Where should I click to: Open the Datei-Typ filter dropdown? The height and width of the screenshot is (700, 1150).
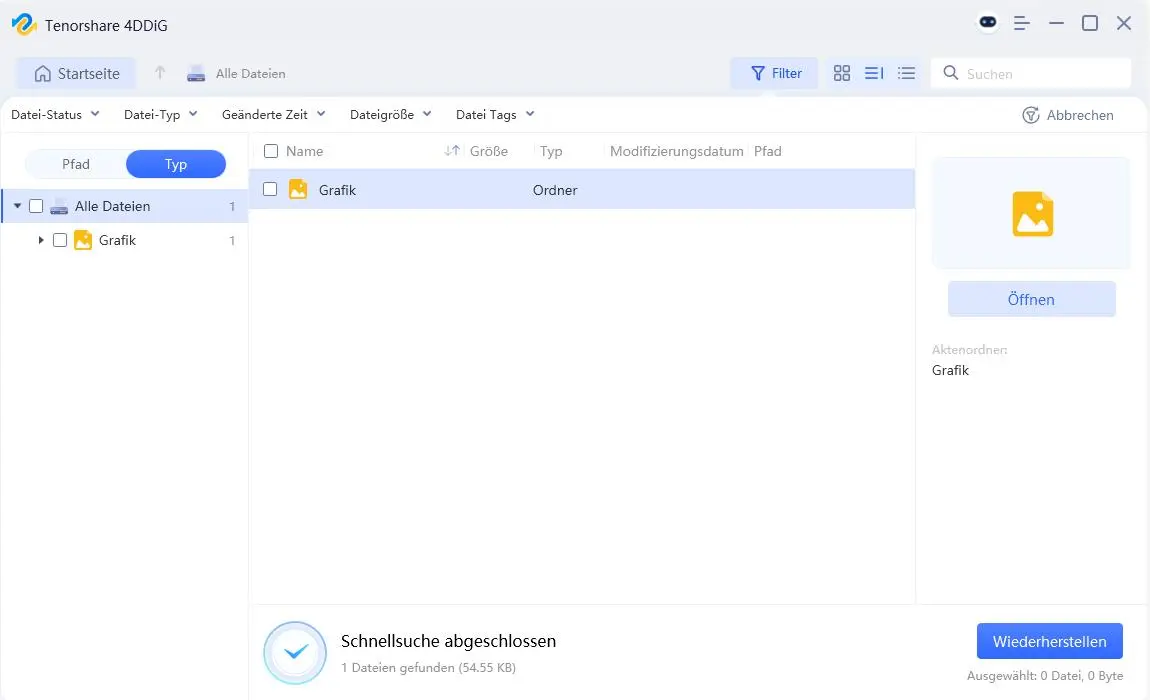(x=160, y=114)
